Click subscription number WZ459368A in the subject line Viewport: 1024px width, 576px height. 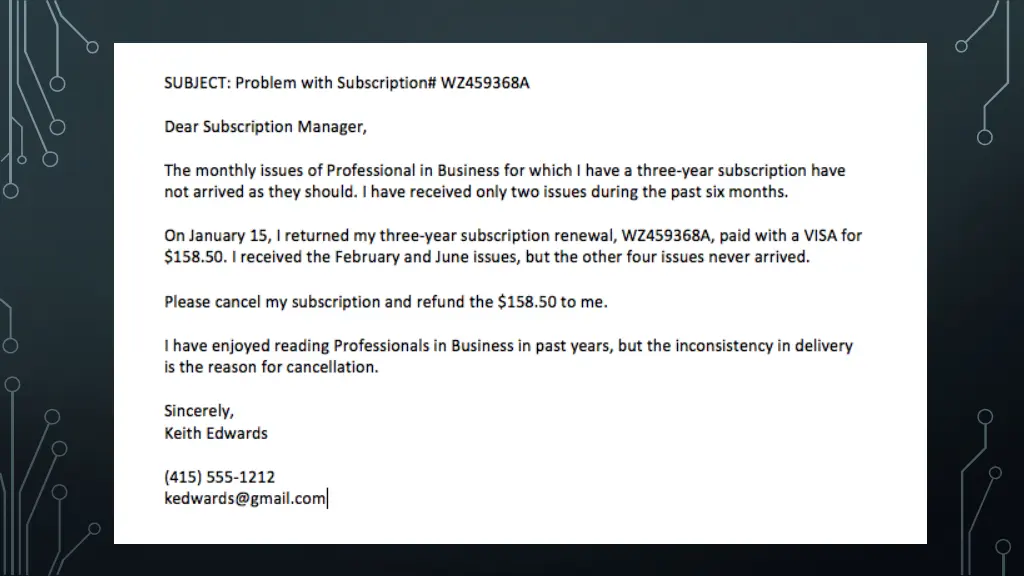[485, 83]
